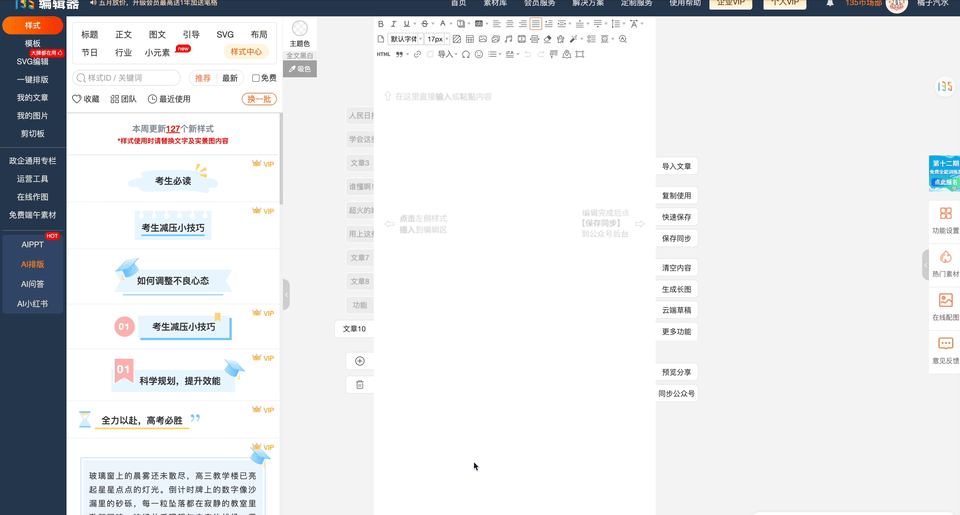Toggle bold formatting in editor toolbar

pos(381,24)
